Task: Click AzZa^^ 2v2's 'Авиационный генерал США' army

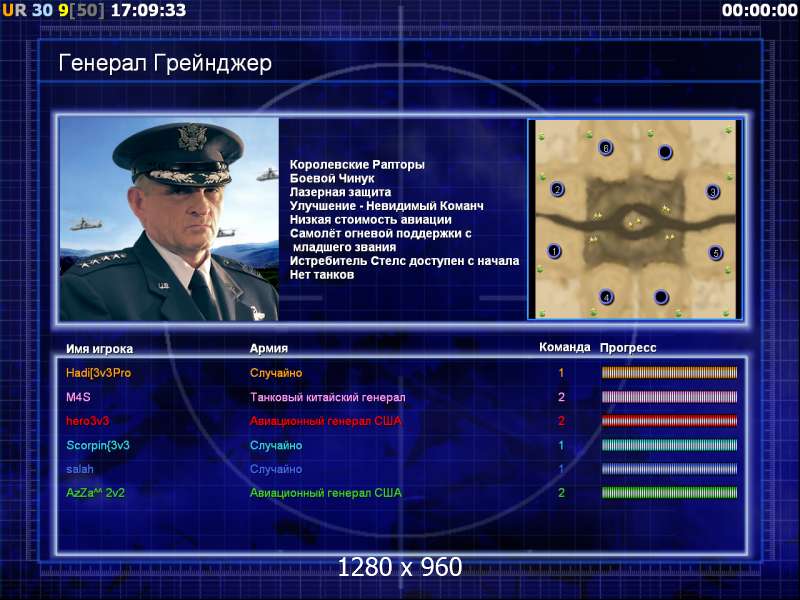Action: (326, 493)
